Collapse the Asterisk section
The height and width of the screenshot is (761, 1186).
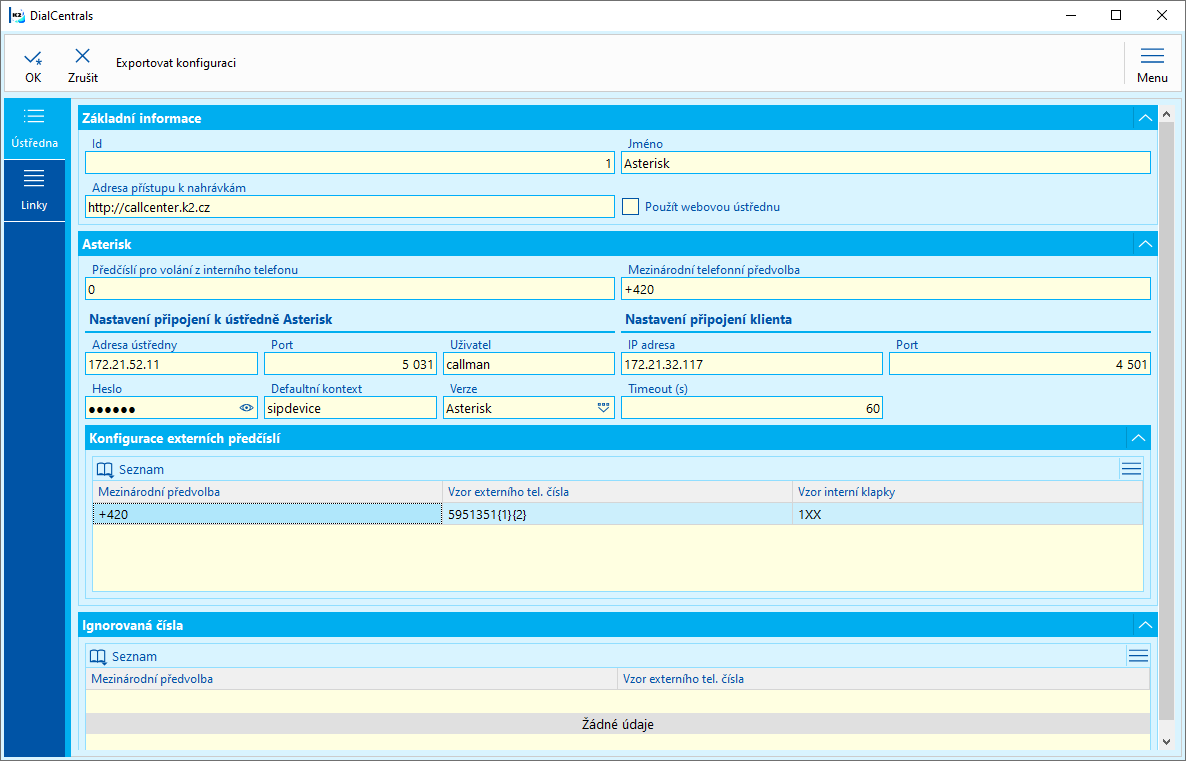click(x=1145, y=244)
